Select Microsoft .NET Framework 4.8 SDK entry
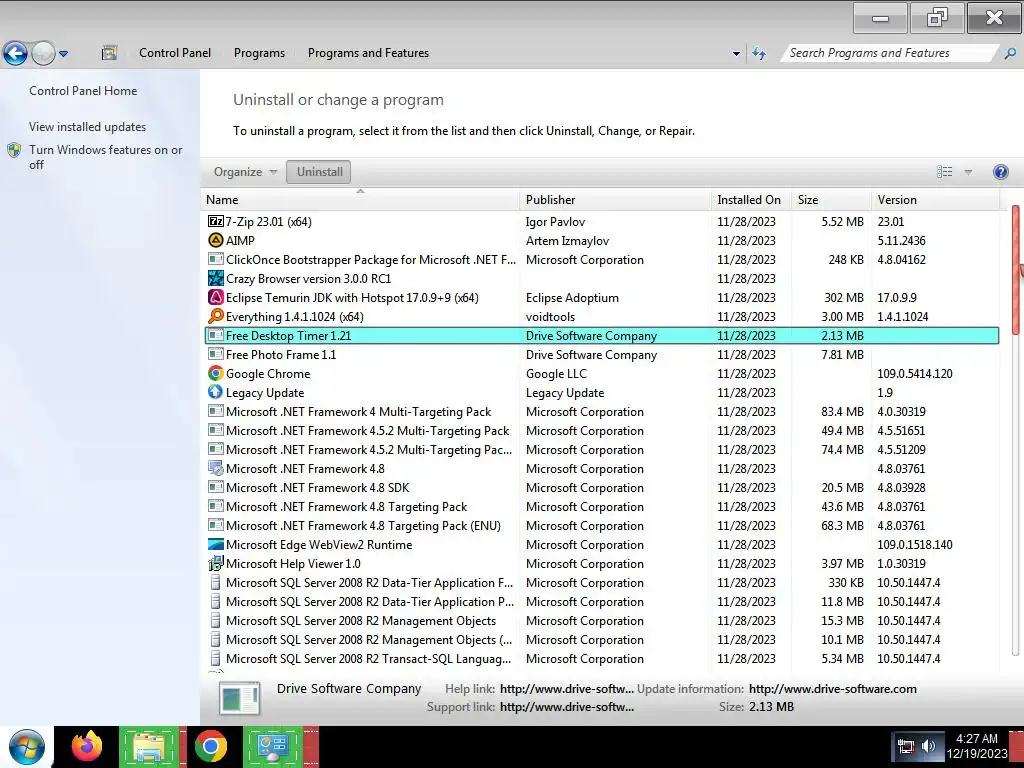 pos(601,488)
